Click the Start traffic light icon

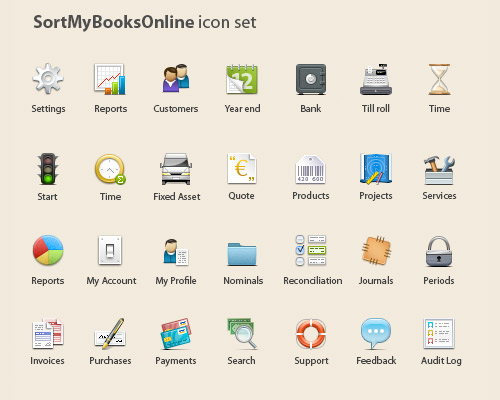coord(48,169)
